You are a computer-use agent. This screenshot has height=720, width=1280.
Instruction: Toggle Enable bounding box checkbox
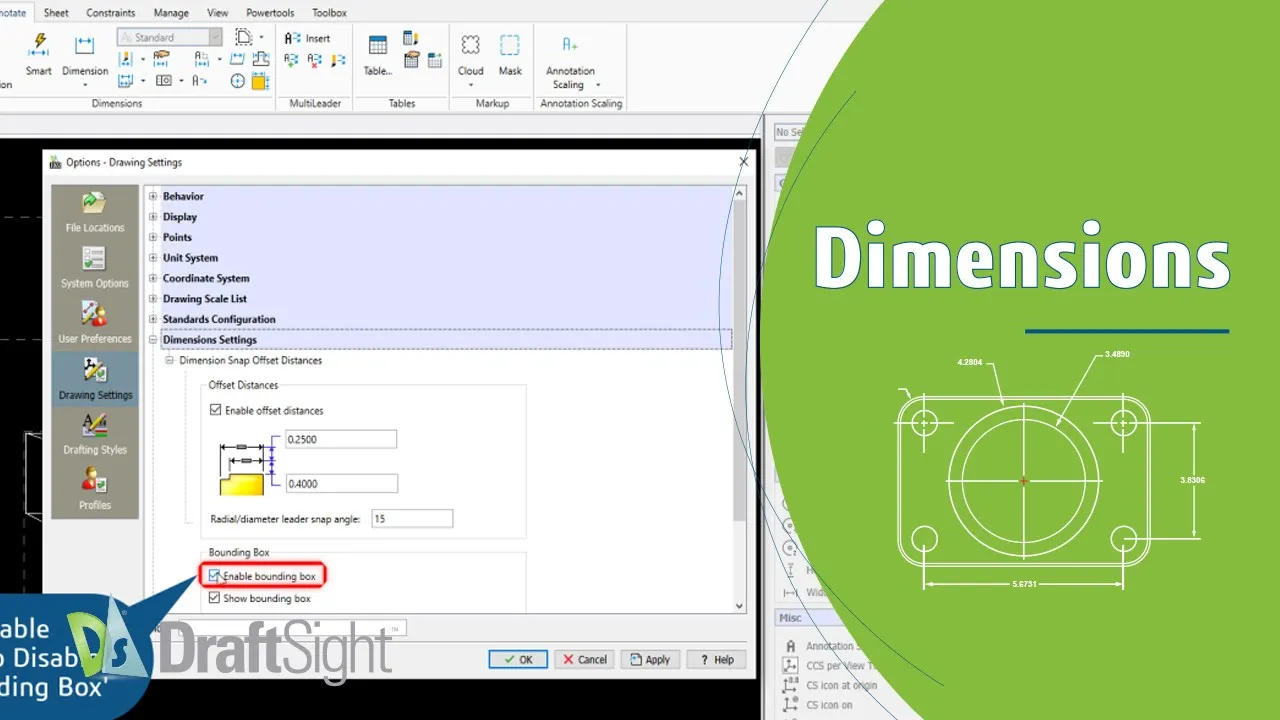215,576
